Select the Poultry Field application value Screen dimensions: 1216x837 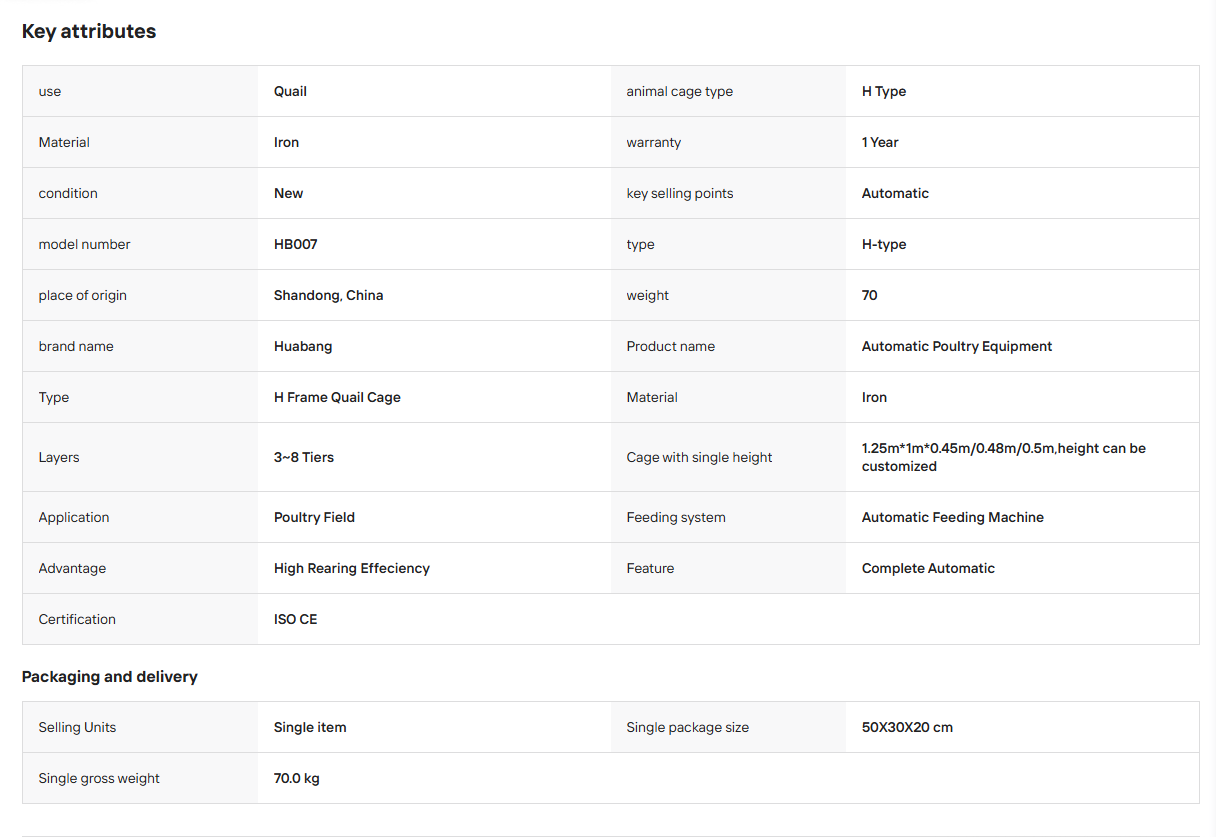pyautogui.click(x=314, y=517)
